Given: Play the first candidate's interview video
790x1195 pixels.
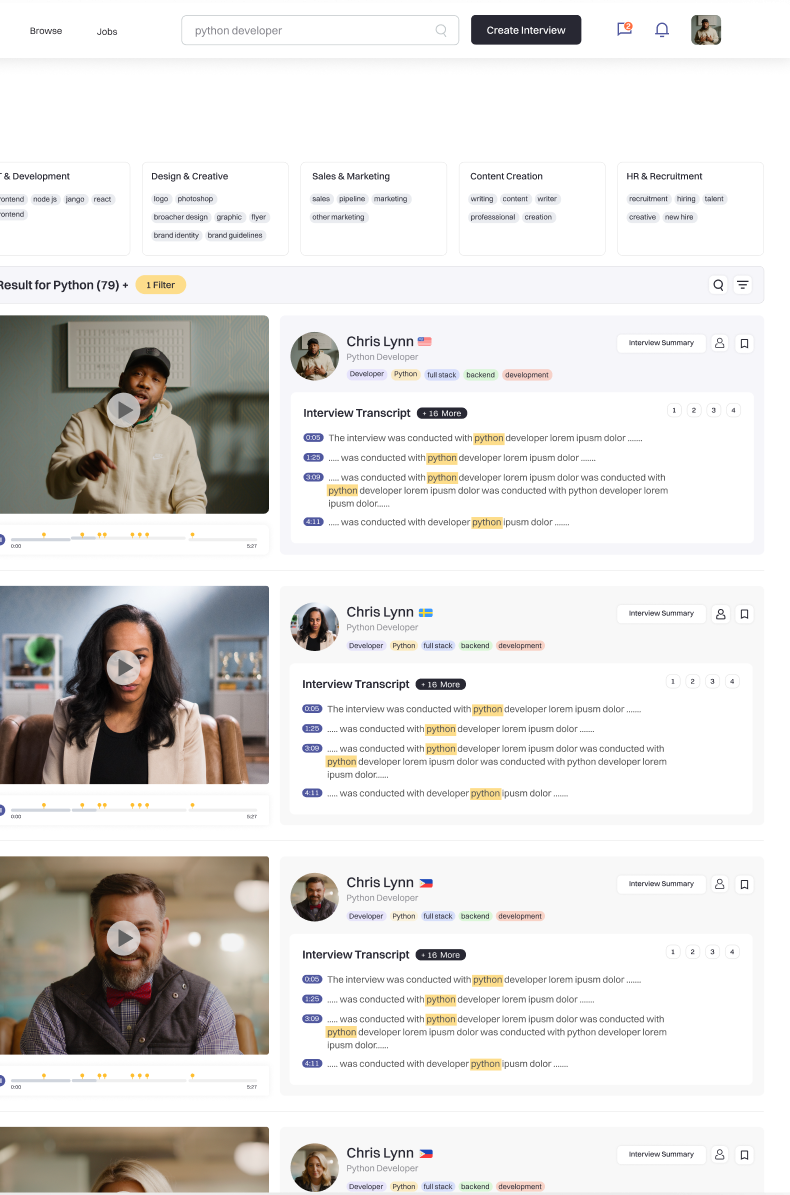Looking at the screenshot, I should [x=123, y=409].
